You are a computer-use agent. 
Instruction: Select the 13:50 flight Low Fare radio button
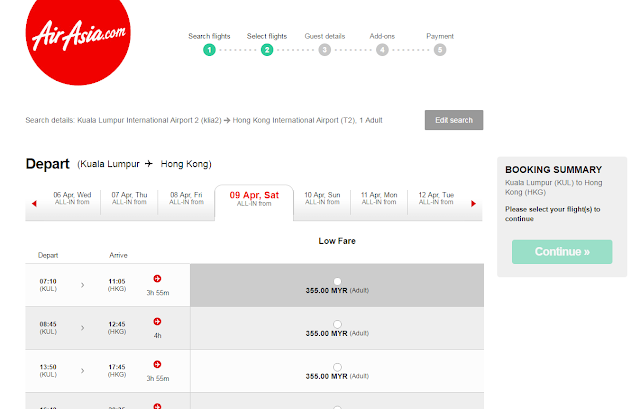[337, 367]
